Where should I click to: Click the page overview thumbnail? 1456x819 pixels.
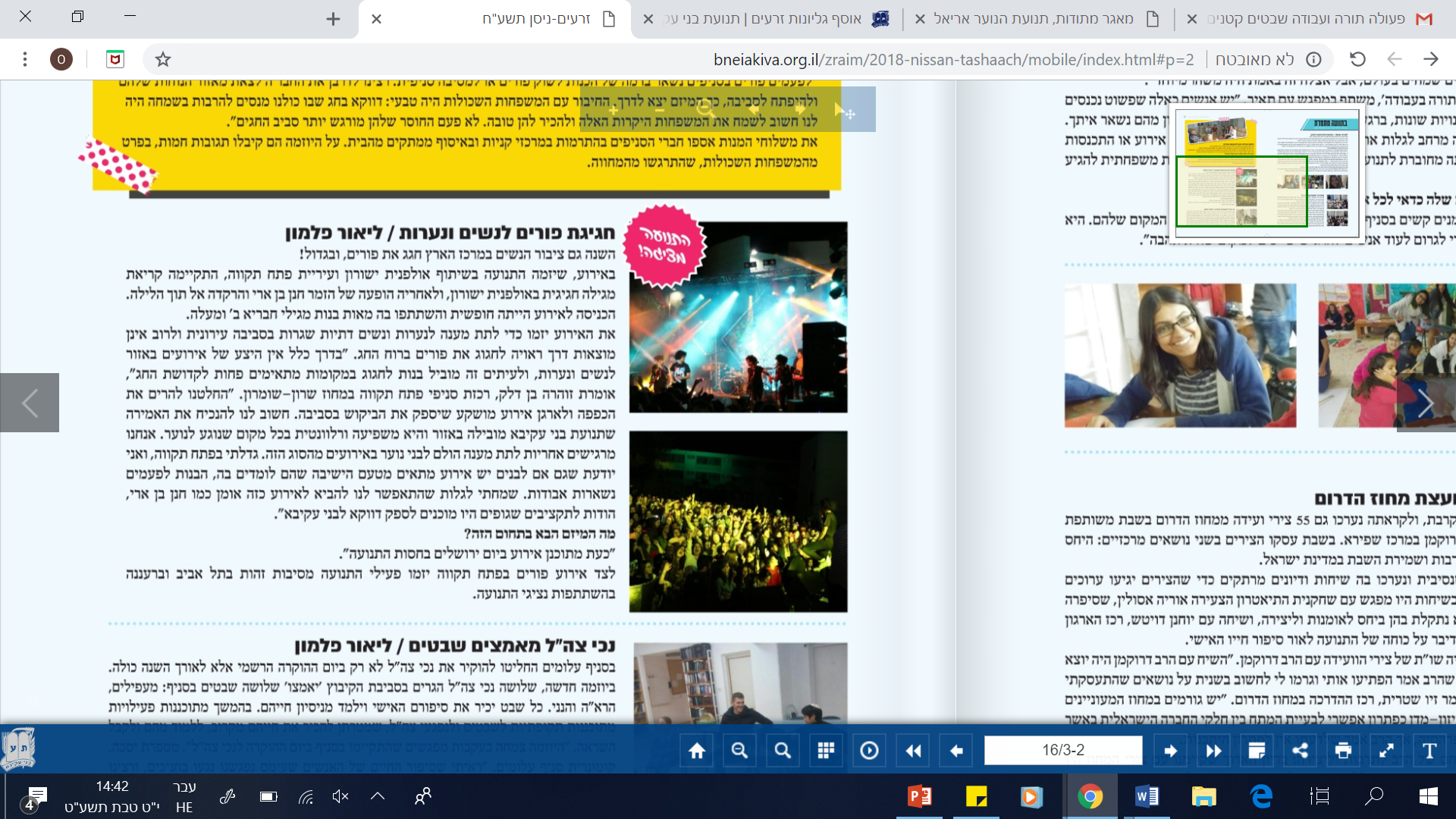[x=1266, y=174]
